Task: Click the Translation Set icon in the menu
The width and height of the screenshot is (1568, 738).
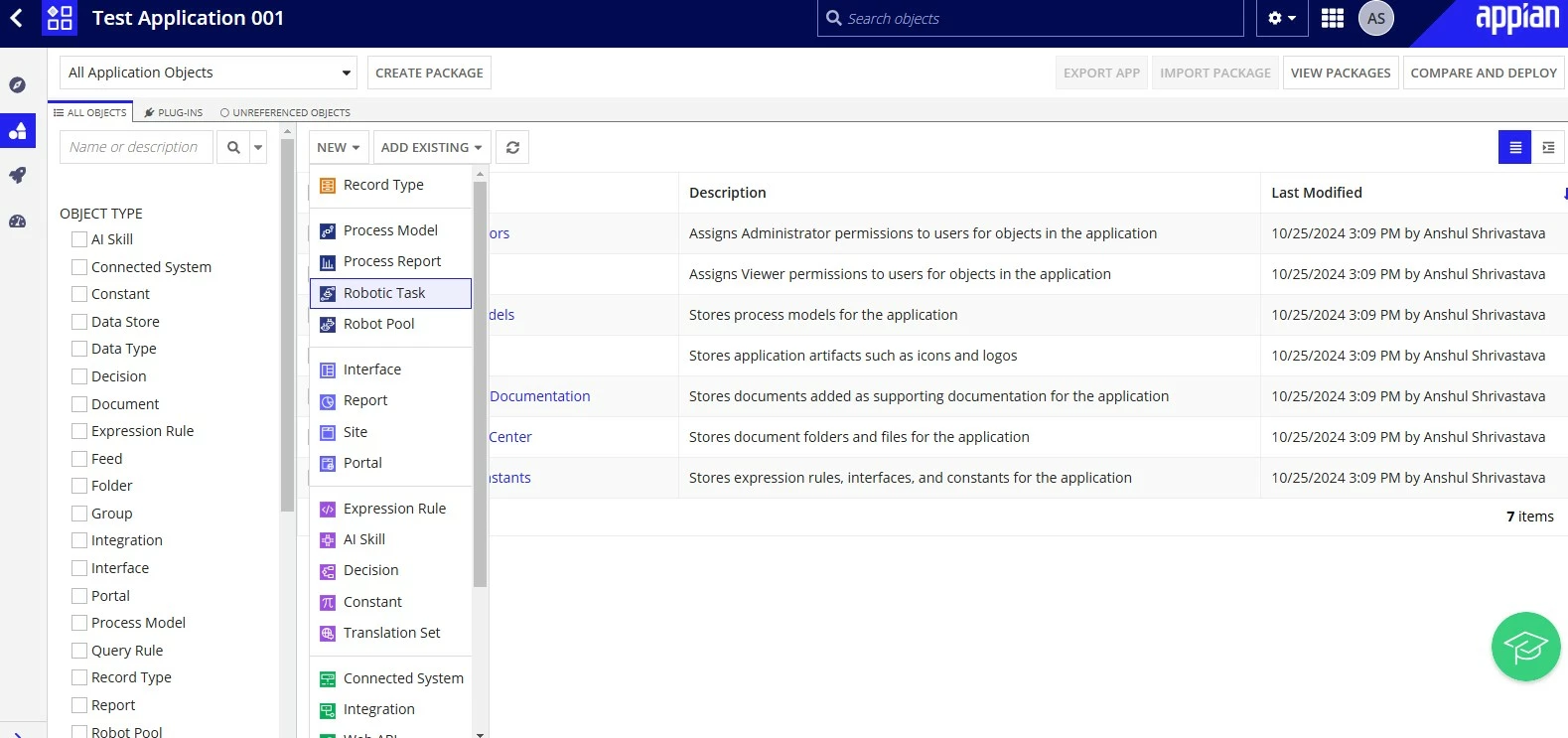Action: click(328, 634)
